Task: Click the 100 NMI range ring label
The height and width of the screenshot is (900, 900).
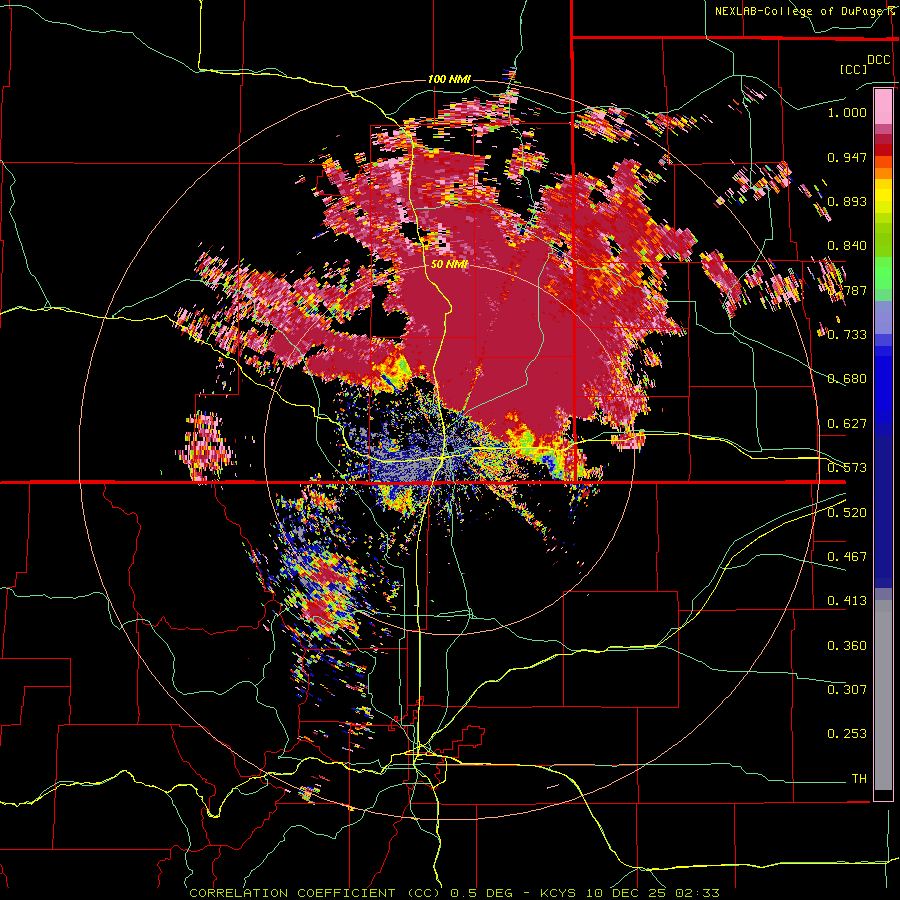Action: tap(449, 79)
